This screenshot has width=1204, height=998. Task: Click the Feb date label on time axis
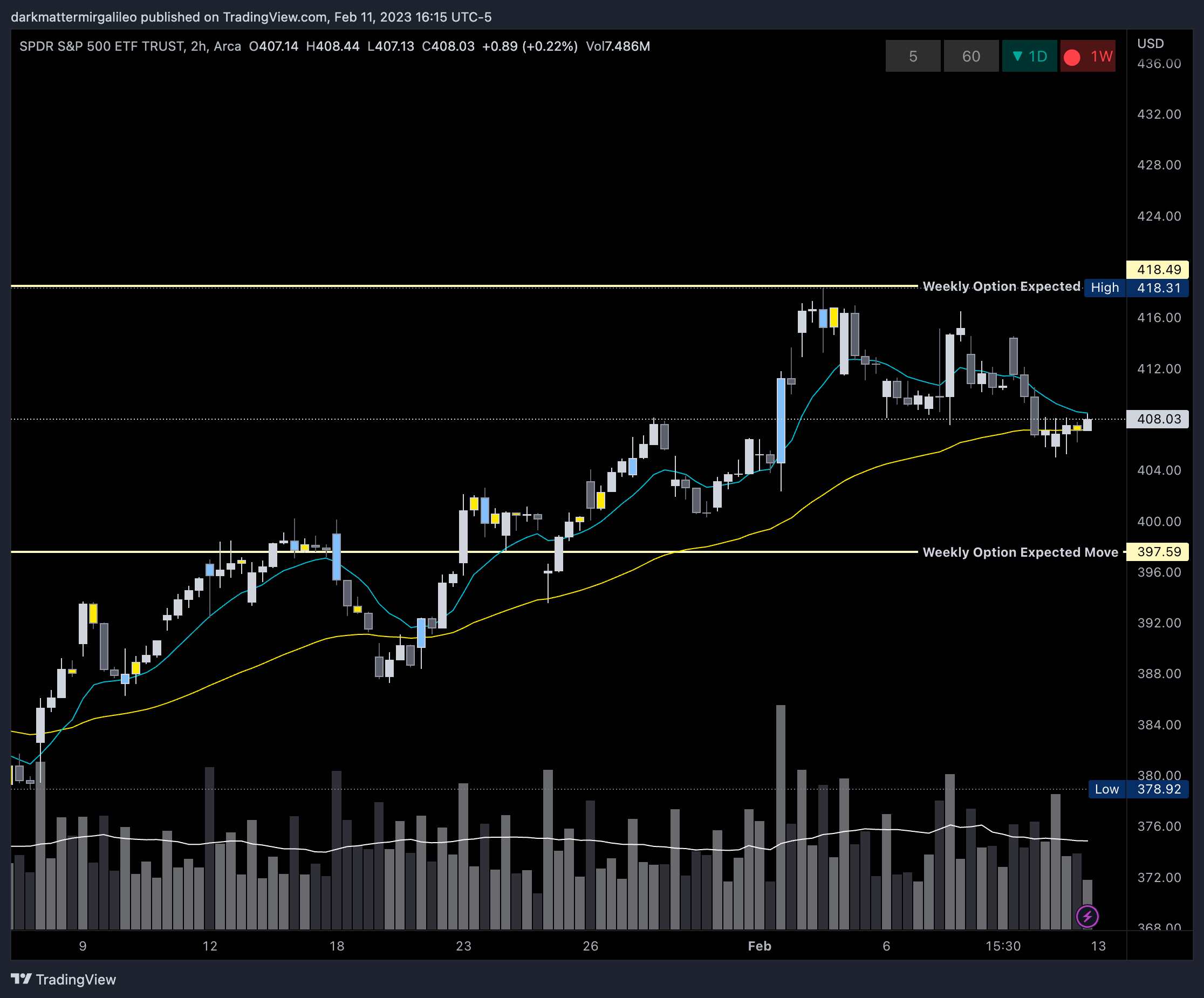(x=760, y=946)
